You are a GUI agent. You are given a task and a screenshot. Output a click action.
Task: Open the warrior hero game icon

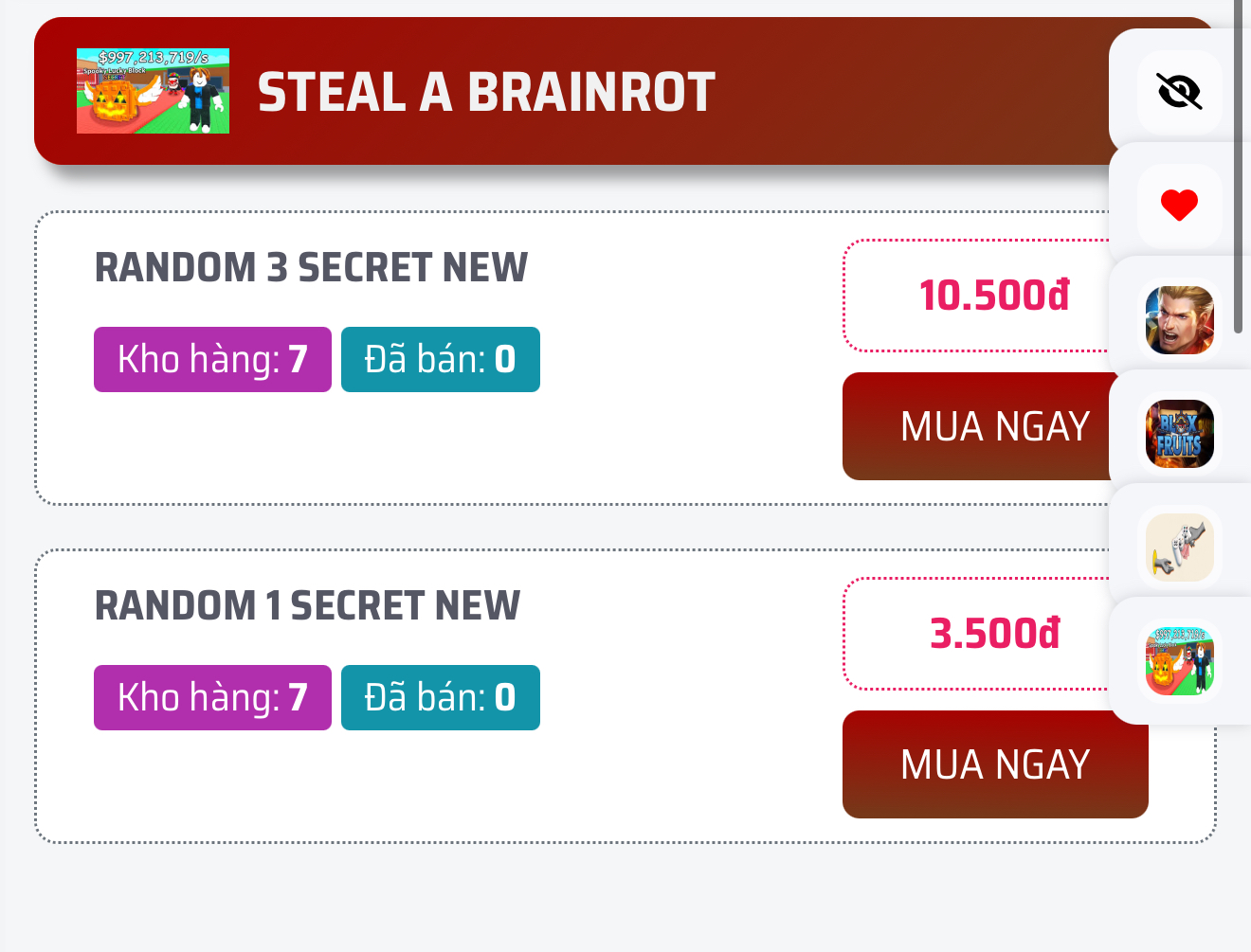point(1179,320)
